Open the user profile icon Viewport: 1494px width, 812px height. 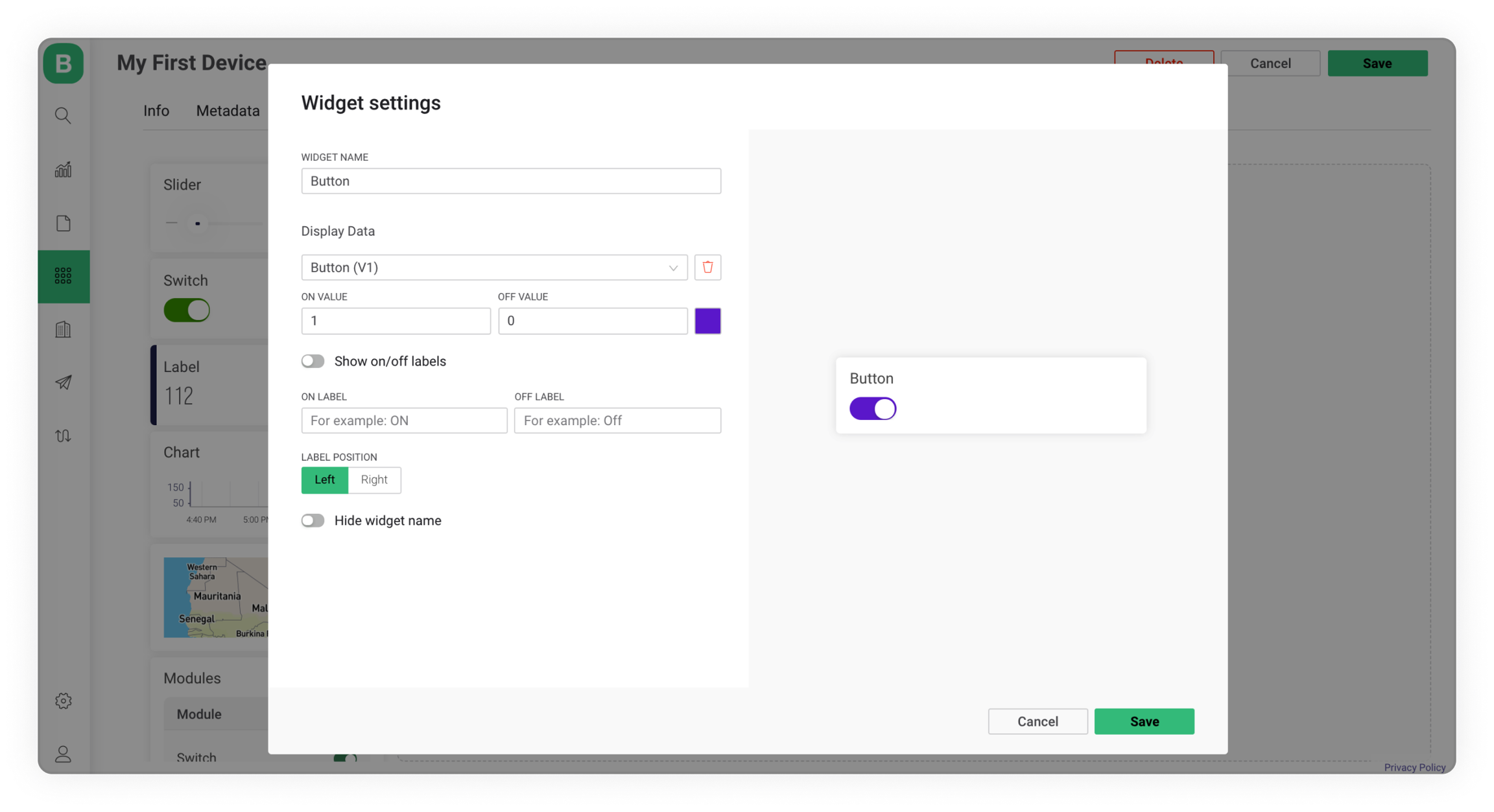pyautogui.click(x=63, y=754)
